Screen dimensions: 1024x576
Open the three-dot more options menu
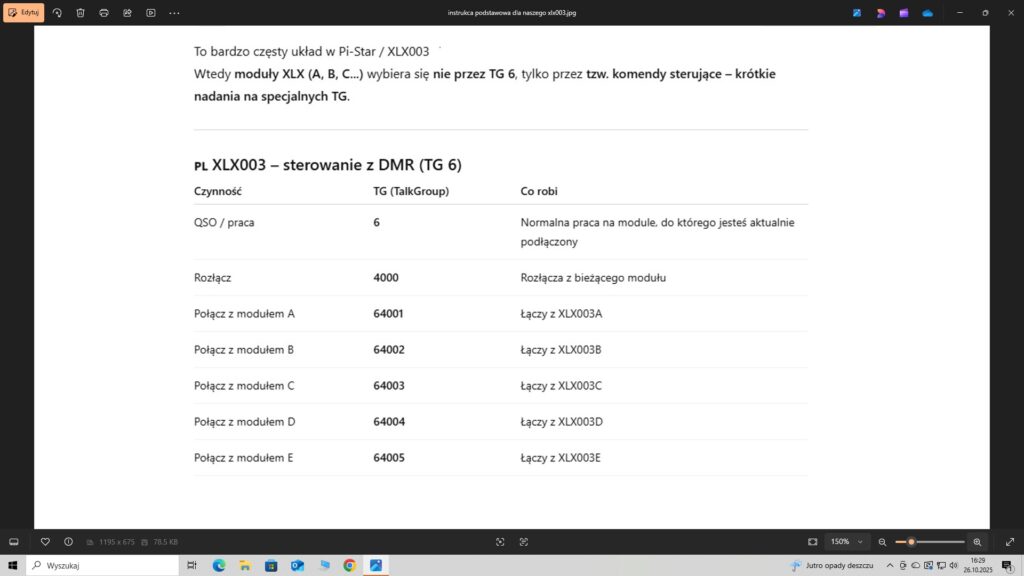[x=175, y=13]
